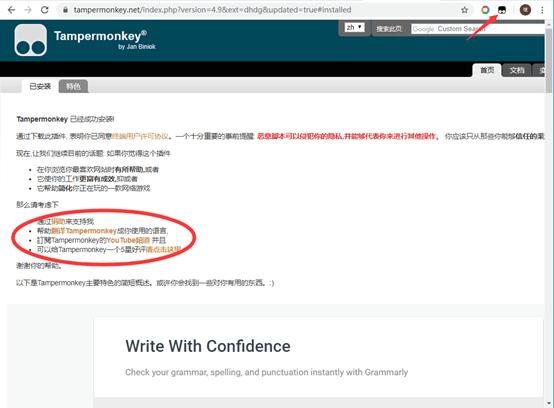Focus the Google Custom Search field
554x408 pixels.
(478, 29)
